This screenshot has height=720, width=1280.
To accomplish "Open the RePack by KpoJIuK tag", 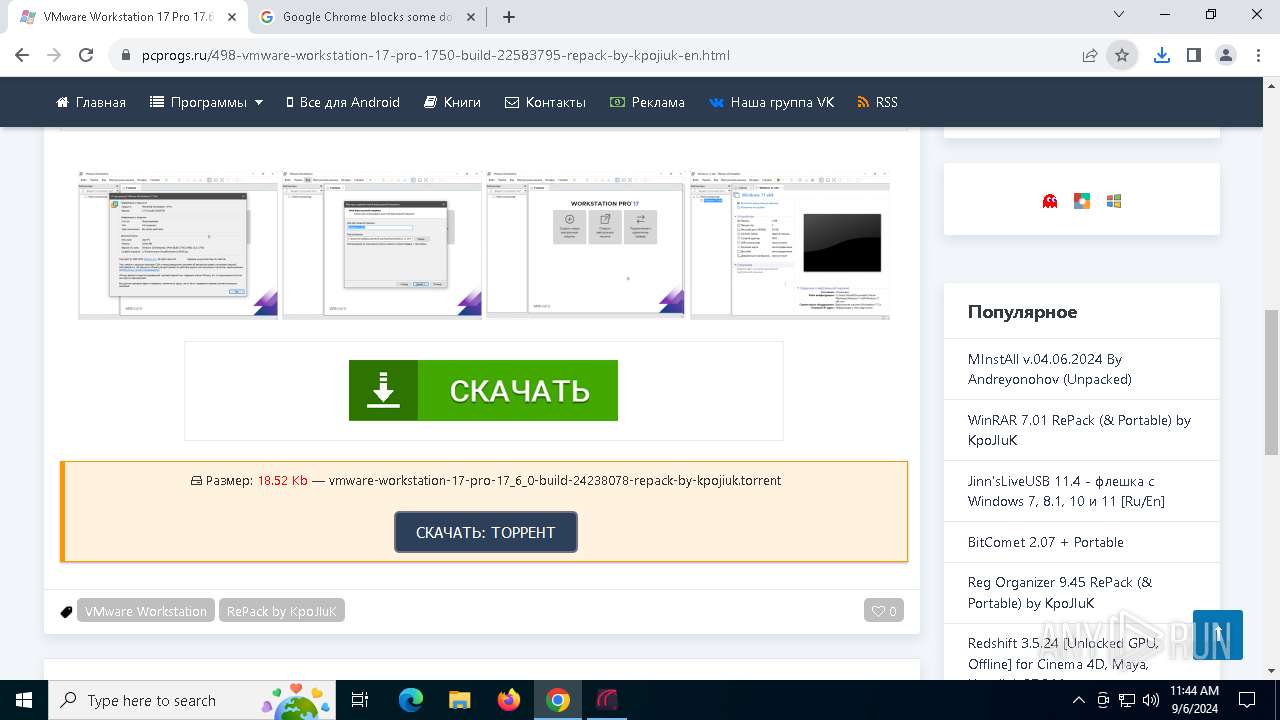I will point(282,611).
